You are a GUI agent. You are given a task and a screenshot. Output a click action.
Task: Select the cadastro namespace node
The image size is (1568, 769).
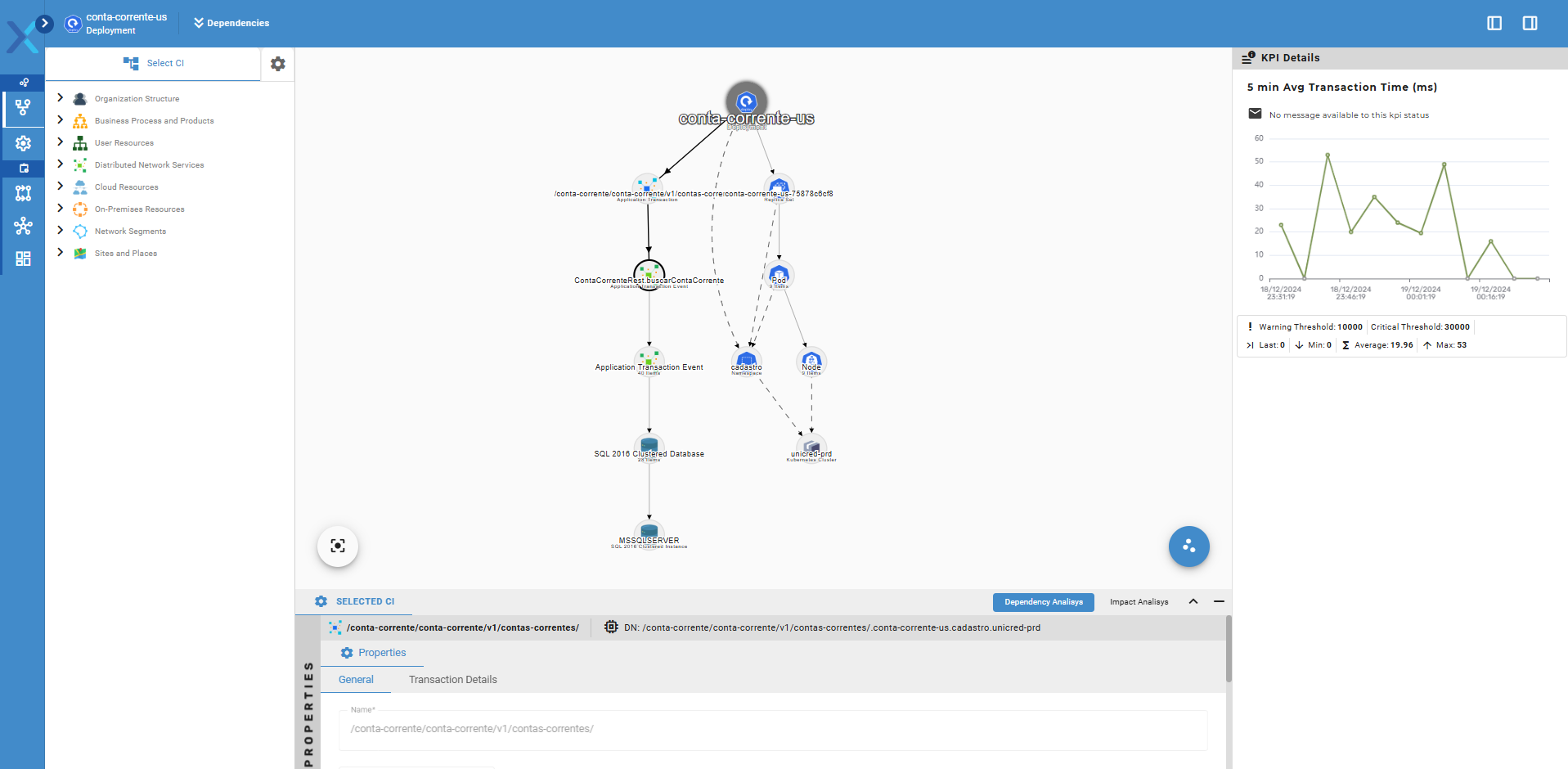[x=746, y=359]
